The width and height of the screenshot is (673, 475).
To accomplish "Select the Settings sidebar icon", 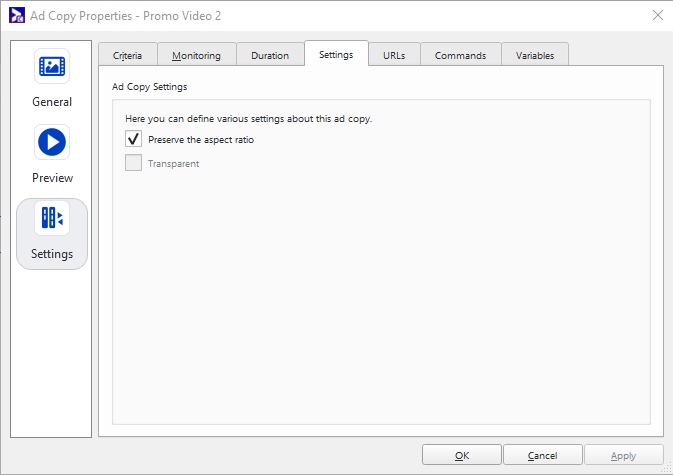I will [x=52, y=218].
